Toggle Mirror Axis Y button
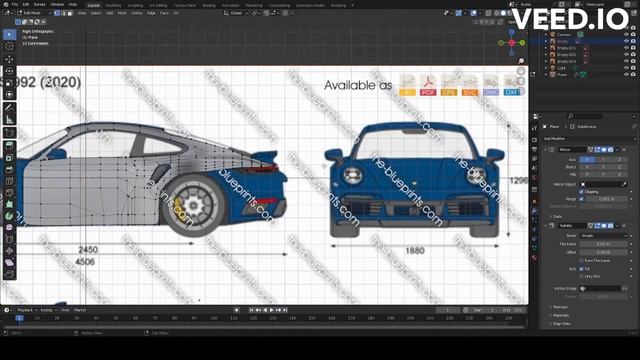 603,160
